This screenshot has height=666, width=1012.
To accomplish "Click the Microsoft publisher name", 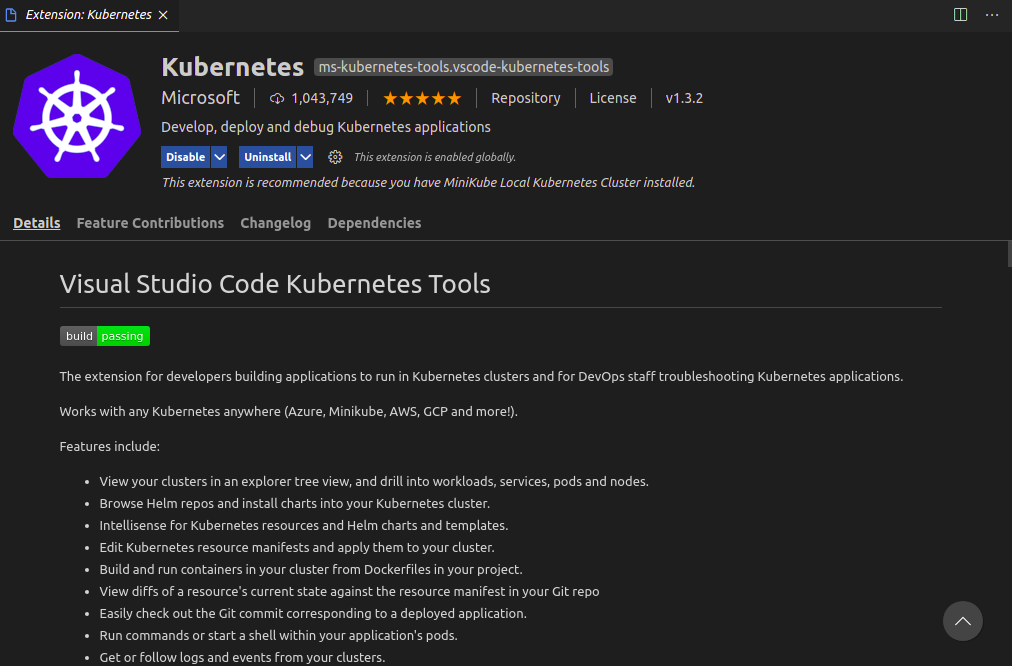I will point(200,98).
